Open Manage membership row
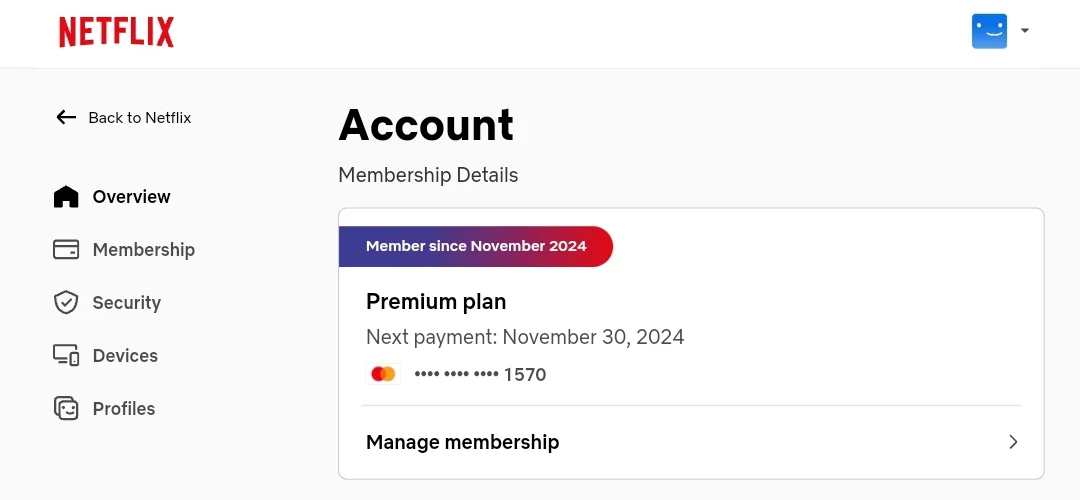 692,441
